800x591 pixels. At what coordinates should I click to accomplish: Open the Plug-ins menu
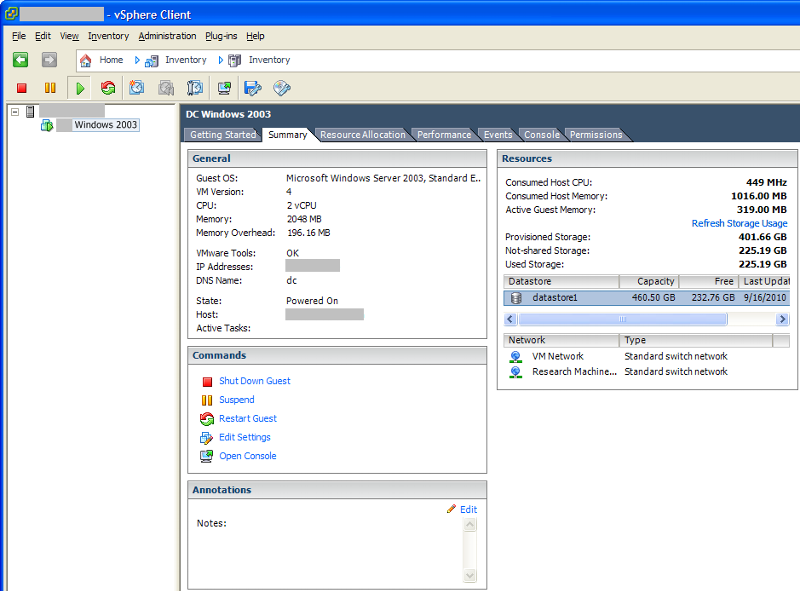222,36
